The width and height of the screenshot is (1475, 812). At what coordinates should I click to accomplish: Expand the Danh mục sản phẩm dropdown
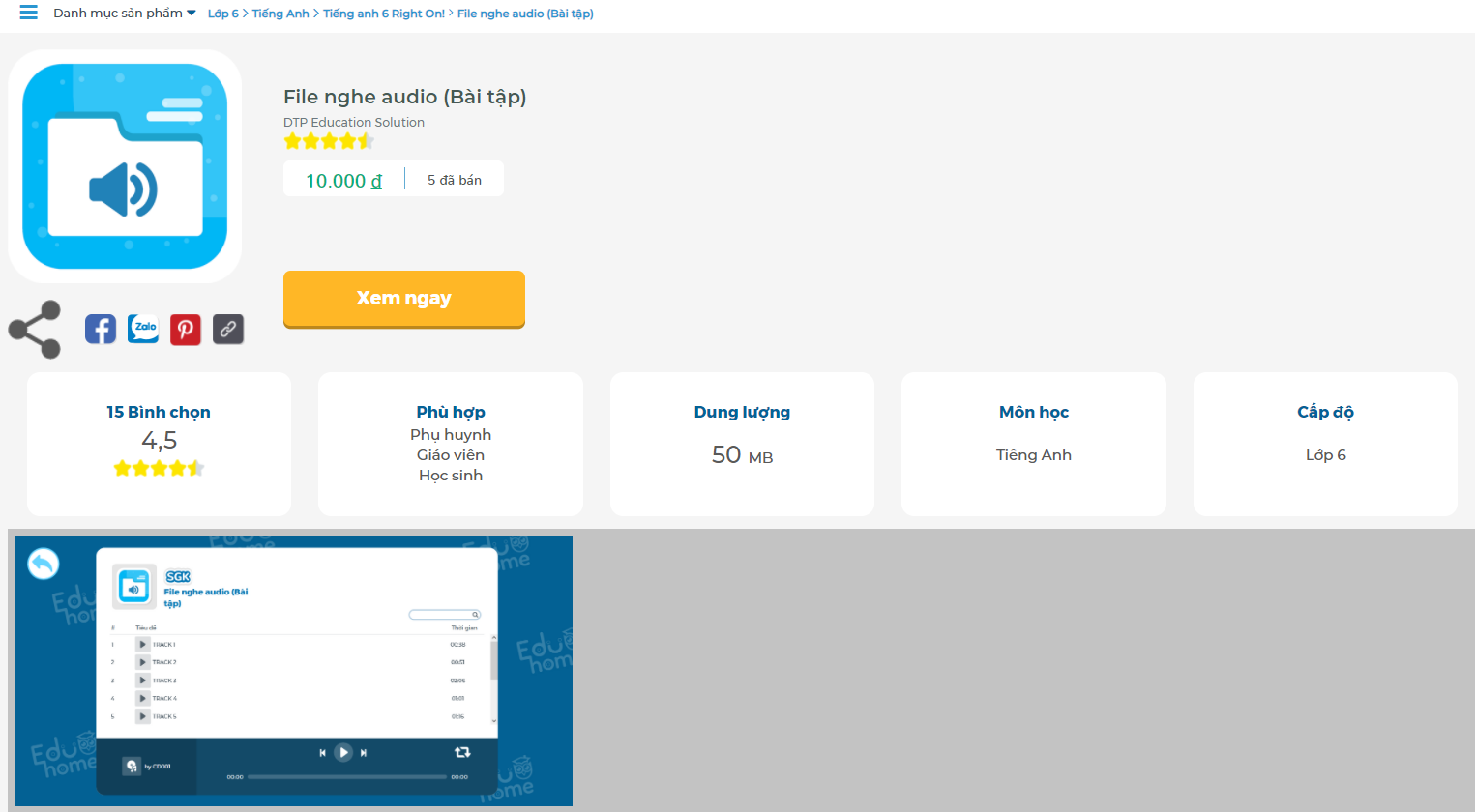click(124, 14)
